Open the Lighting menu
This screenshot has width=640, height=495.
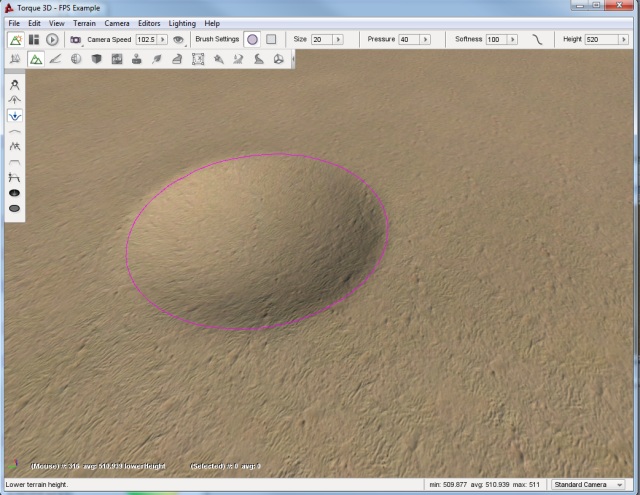point(182,22)
